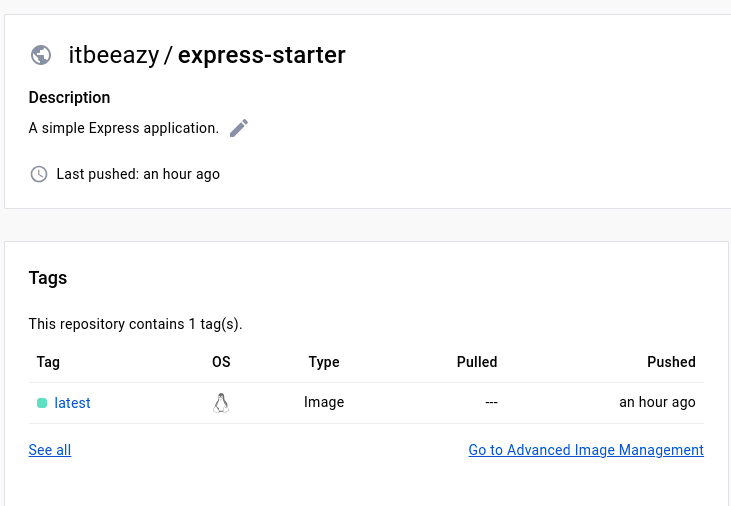Click the Tag column header
Image resolution: width=731 pixels, height=506 pixels.
pyautogui.click(x=48, y=362)
